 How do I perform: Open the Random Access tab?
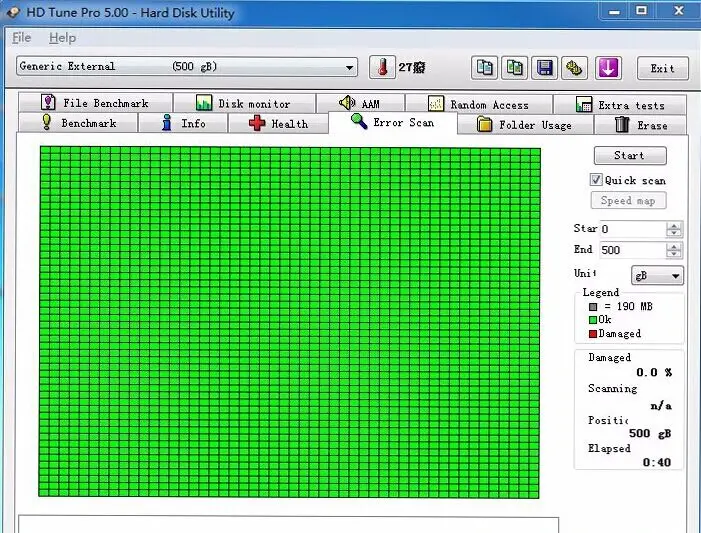pyautogui.click(x=478, y=105)
